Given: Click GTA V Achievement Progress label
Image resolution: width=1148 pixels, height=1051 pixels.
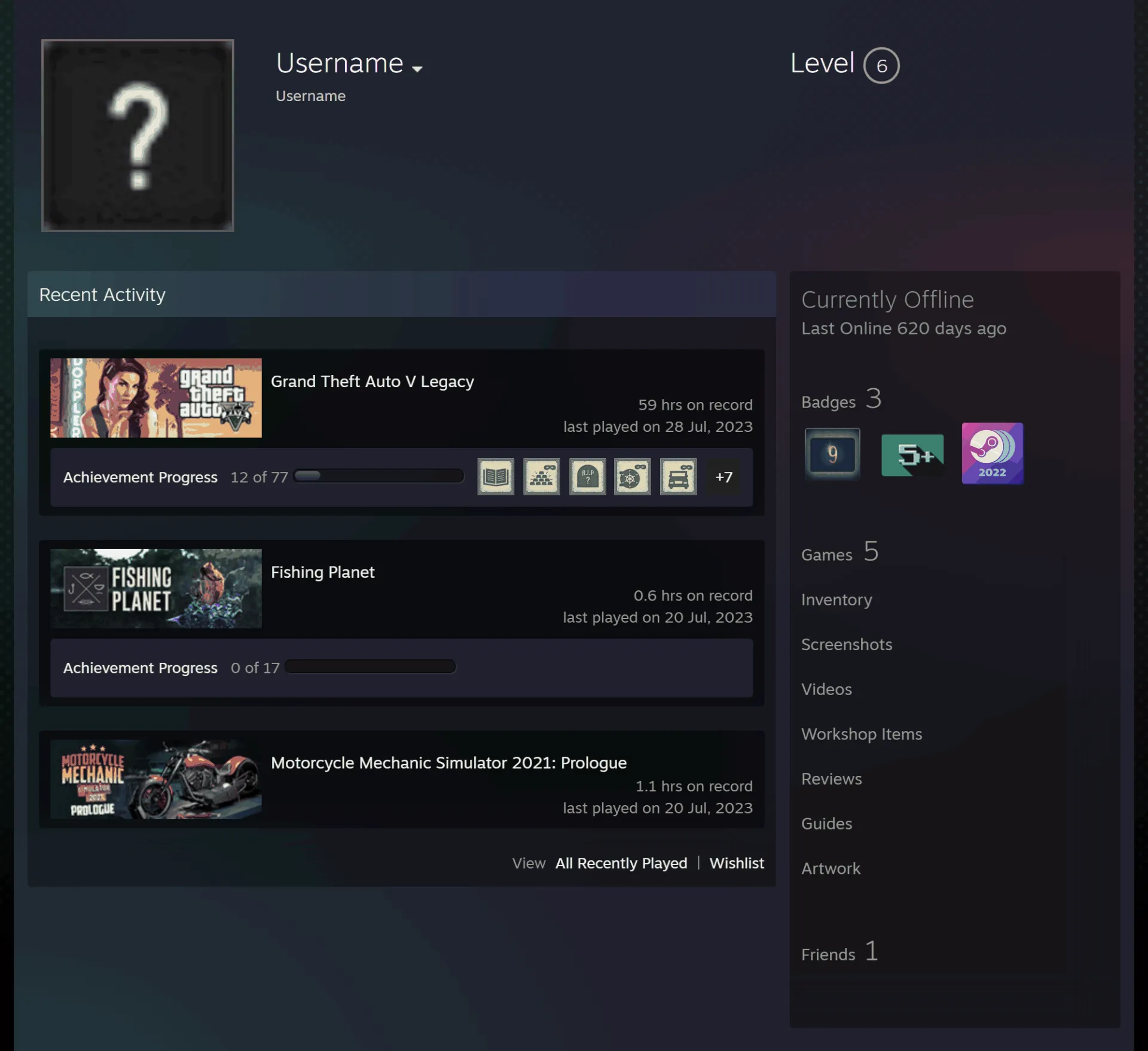Looking at the screenshot, I should click(x=141, y=477).
